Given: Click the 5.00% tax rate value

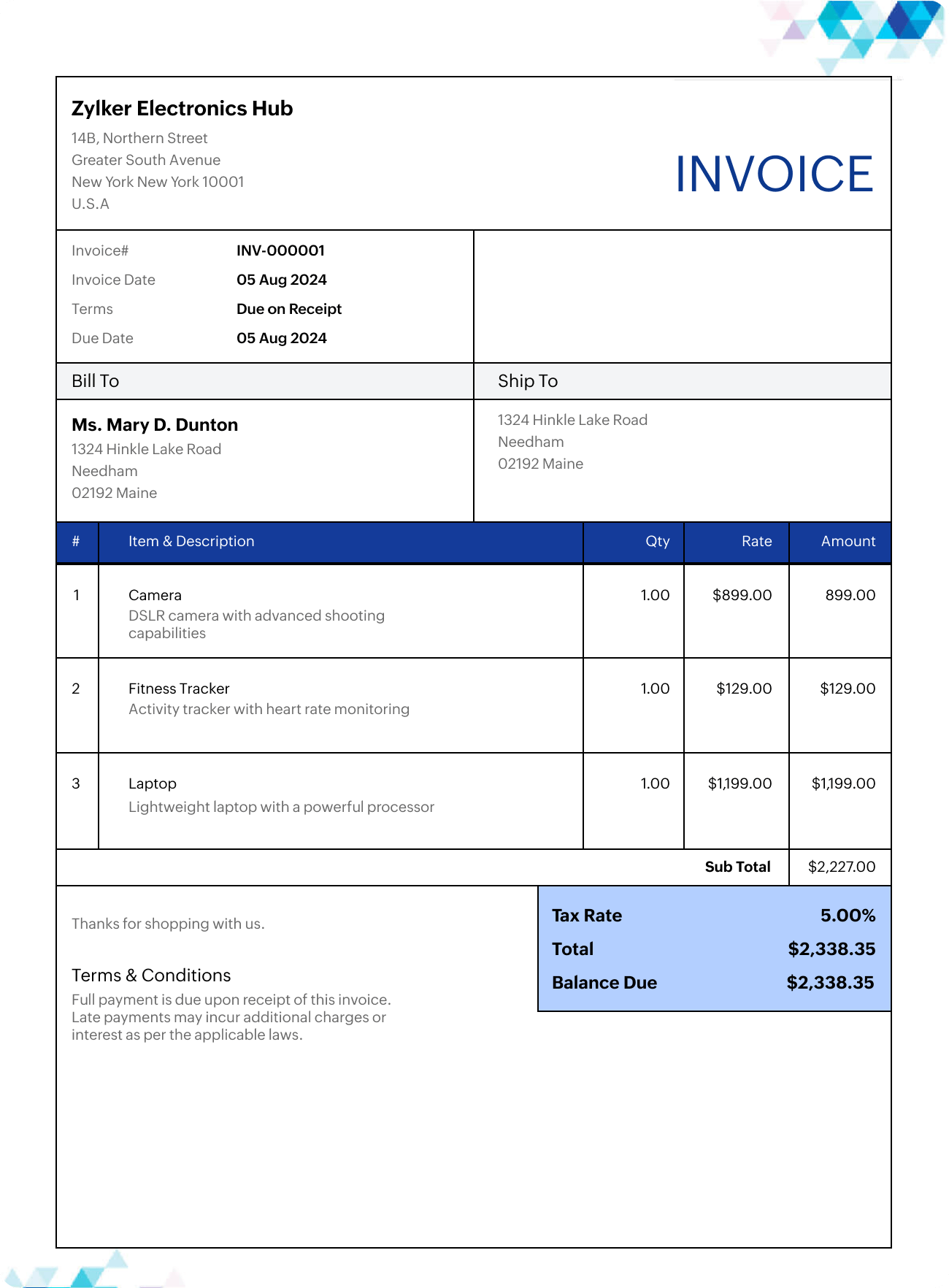Looking at the screenshot, I should click(x=848, y=916).
